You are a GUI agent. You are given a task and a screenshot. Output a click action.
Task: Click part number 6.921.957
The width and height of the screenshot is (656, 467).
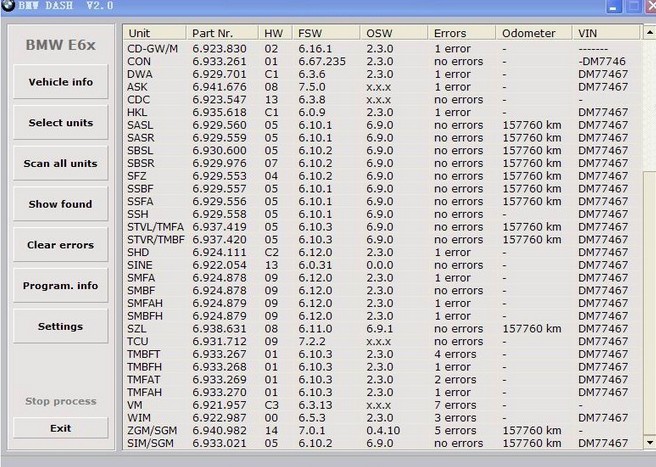pos(220,405)
